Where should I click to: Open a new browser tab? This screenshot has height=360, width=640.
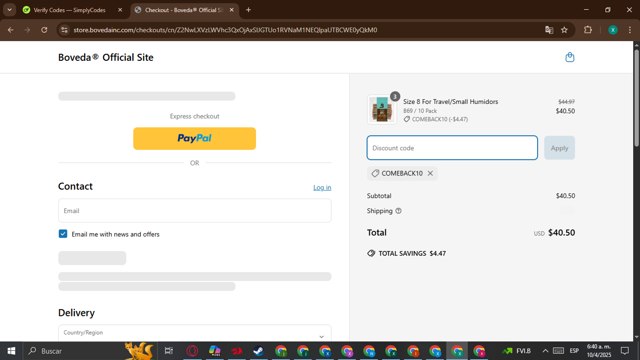point(248,10)
